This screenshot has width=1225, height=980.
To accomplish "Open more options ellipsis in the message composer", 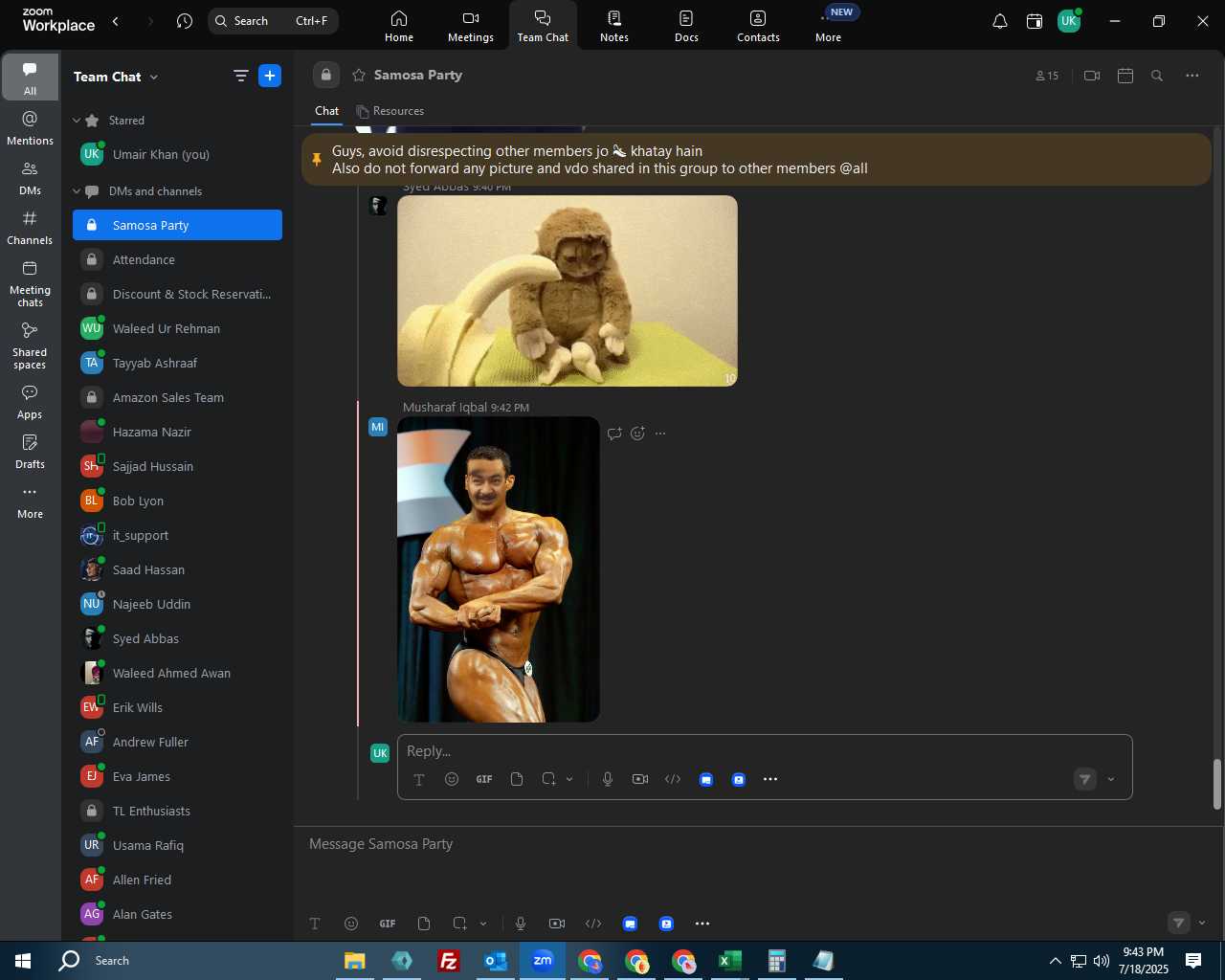I will pos(702,924).
